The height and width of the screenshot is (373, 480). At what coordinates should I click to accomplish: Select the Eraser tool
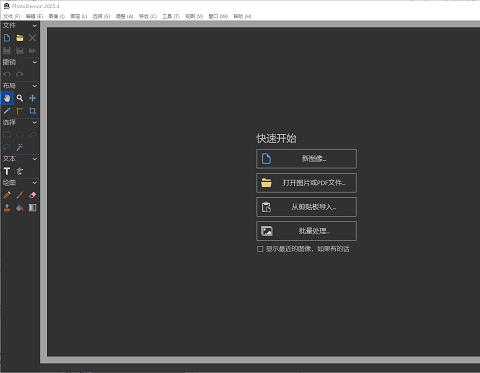click(x=32, y=195)
